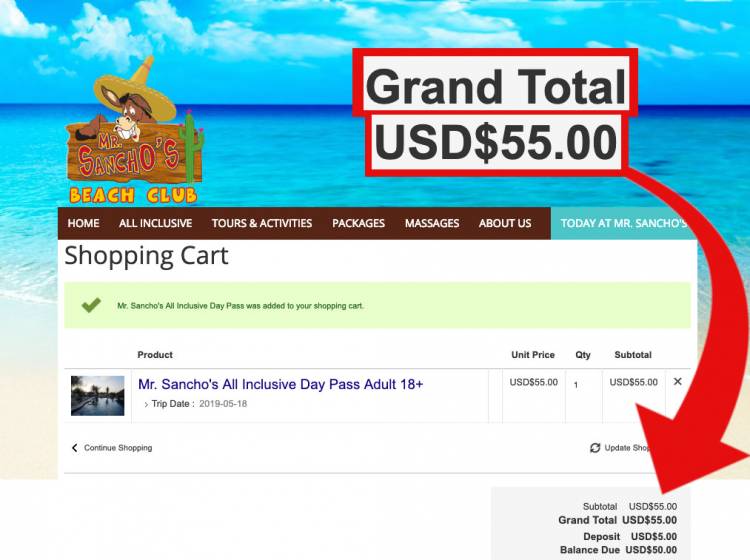This screenshot has height=560, width=750.
Task: Open the PACKAGES menu item
Action: point(358,223)
